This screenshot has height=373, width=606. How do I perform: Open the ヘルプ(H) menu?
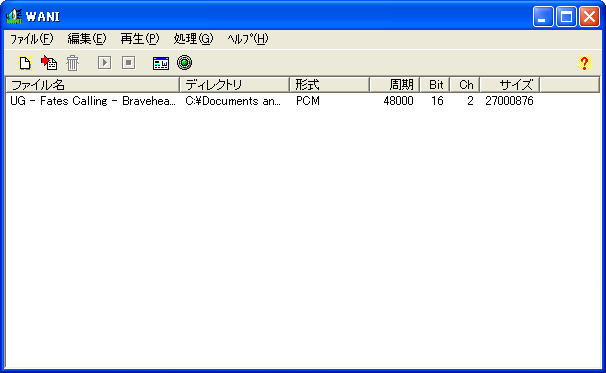pos(247,39)
